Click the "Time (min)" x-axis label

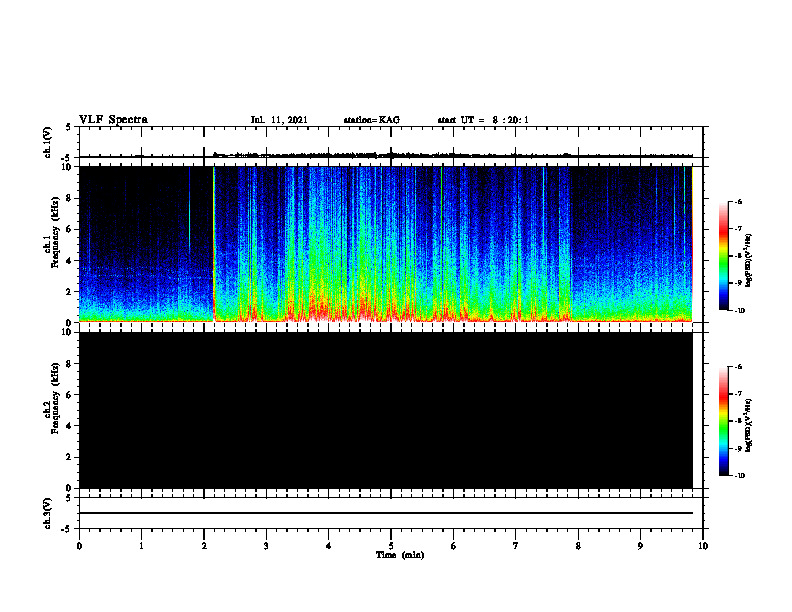tap(400, 555)
